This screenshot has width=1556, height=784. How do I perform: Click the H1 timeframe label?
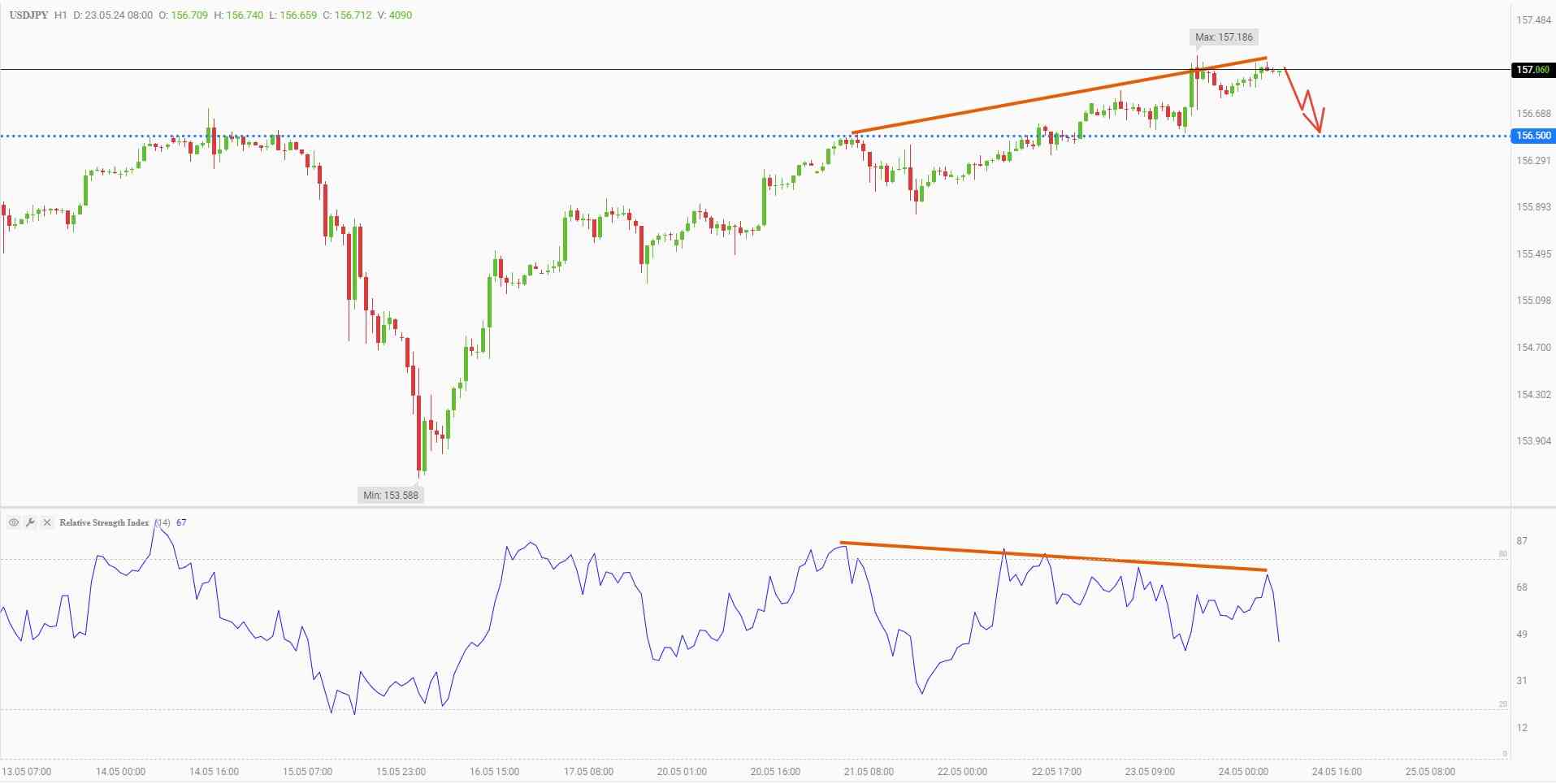click(61, 15)
